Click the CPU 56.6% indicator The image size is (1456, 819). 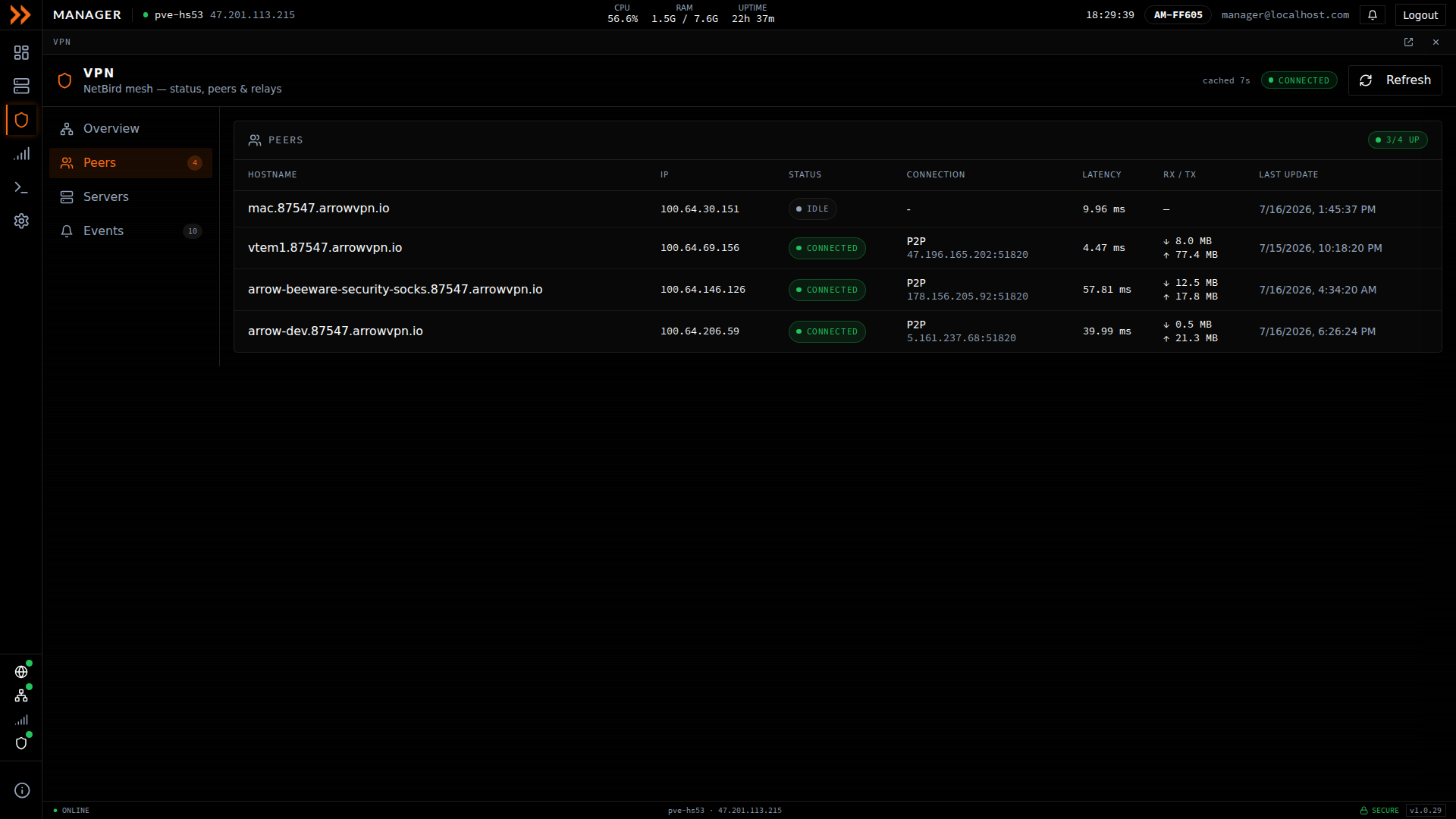(622, 14)
